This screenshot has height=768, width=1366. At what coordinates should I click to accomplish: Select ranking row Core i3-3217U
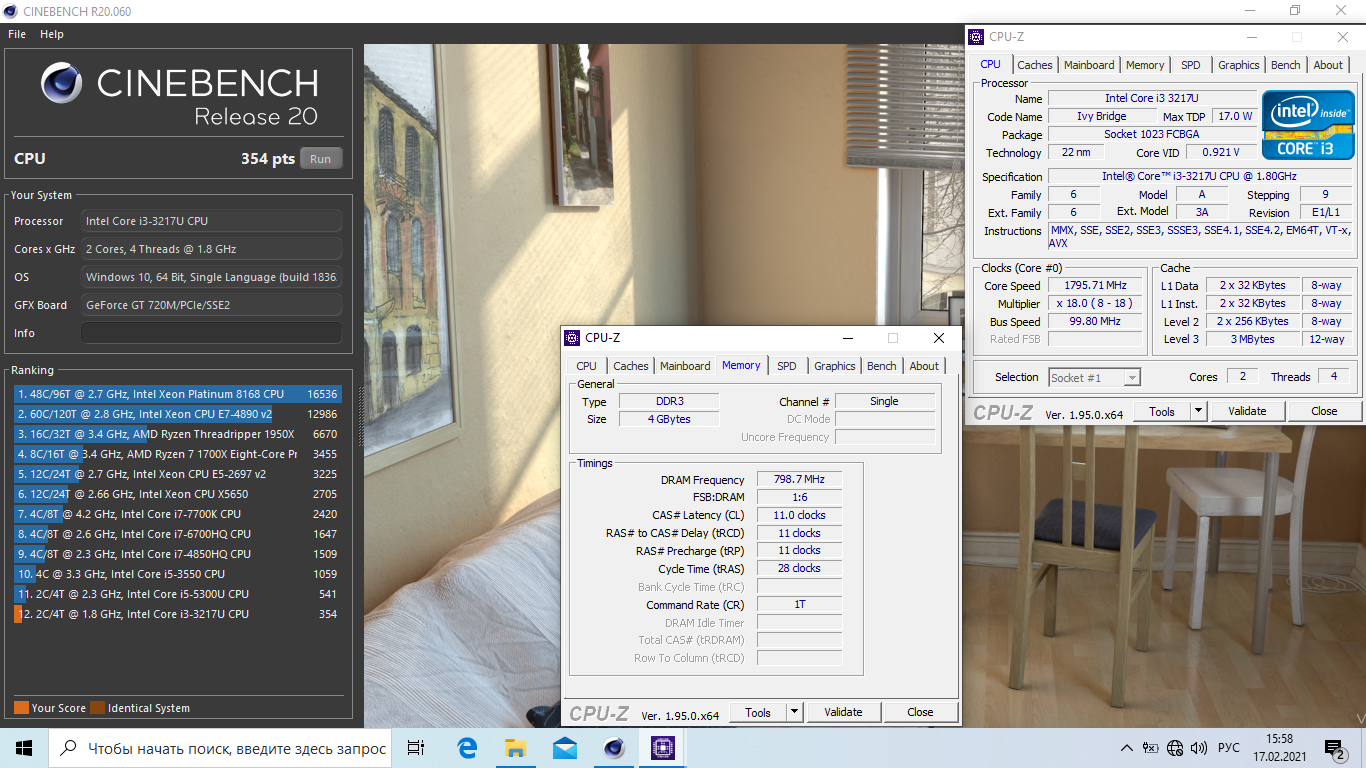pos(178,614)
